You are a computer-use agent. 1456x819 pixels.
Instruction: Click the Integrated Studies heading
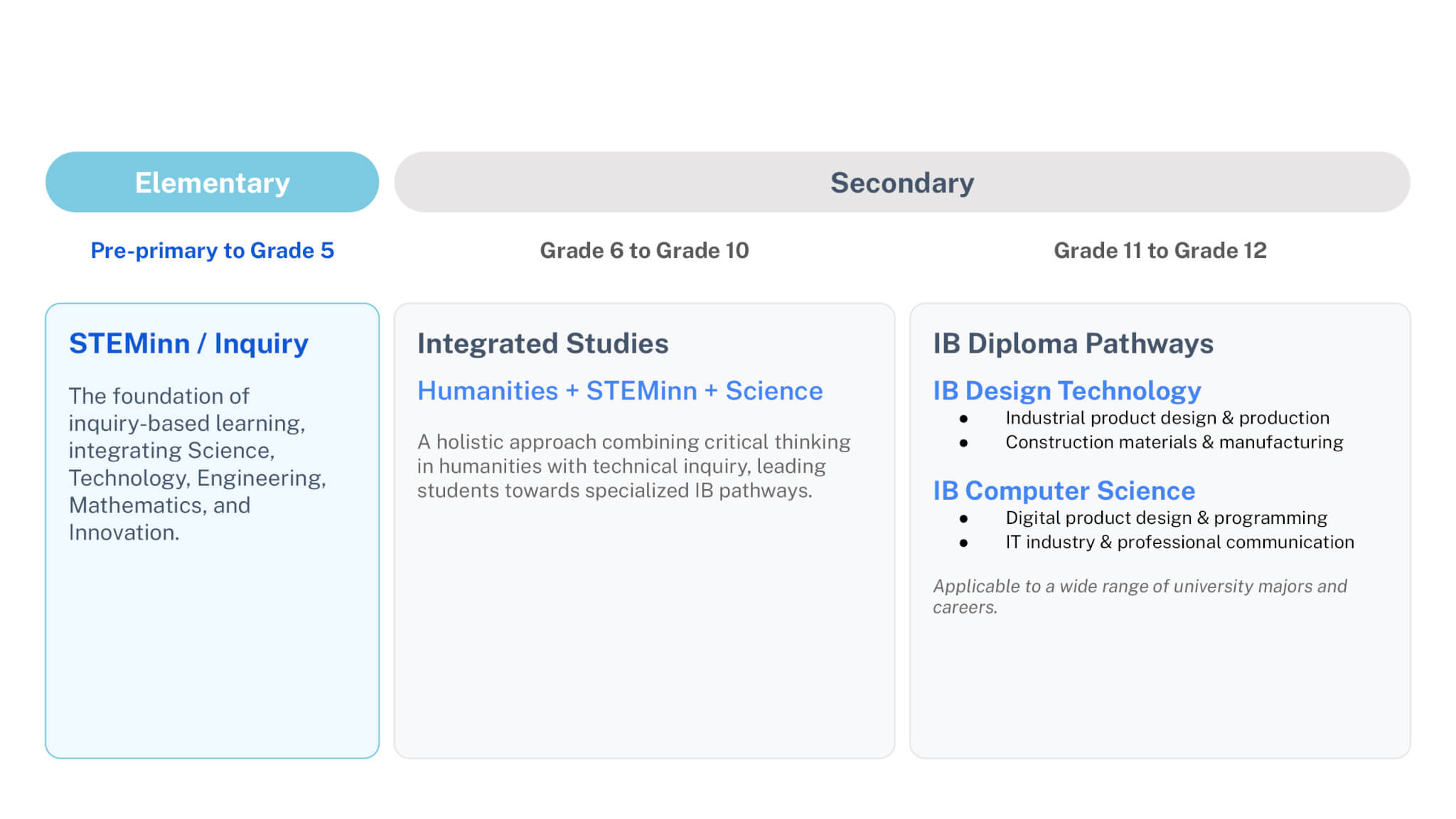(542, 343)
